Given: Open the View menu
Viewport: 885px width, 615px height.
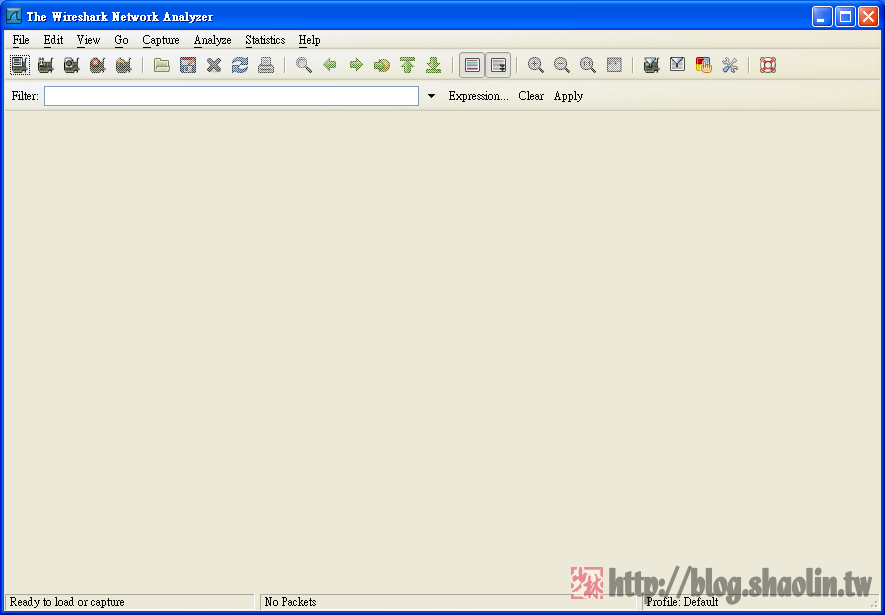Looking at the screenshot, I should (88, 40).
